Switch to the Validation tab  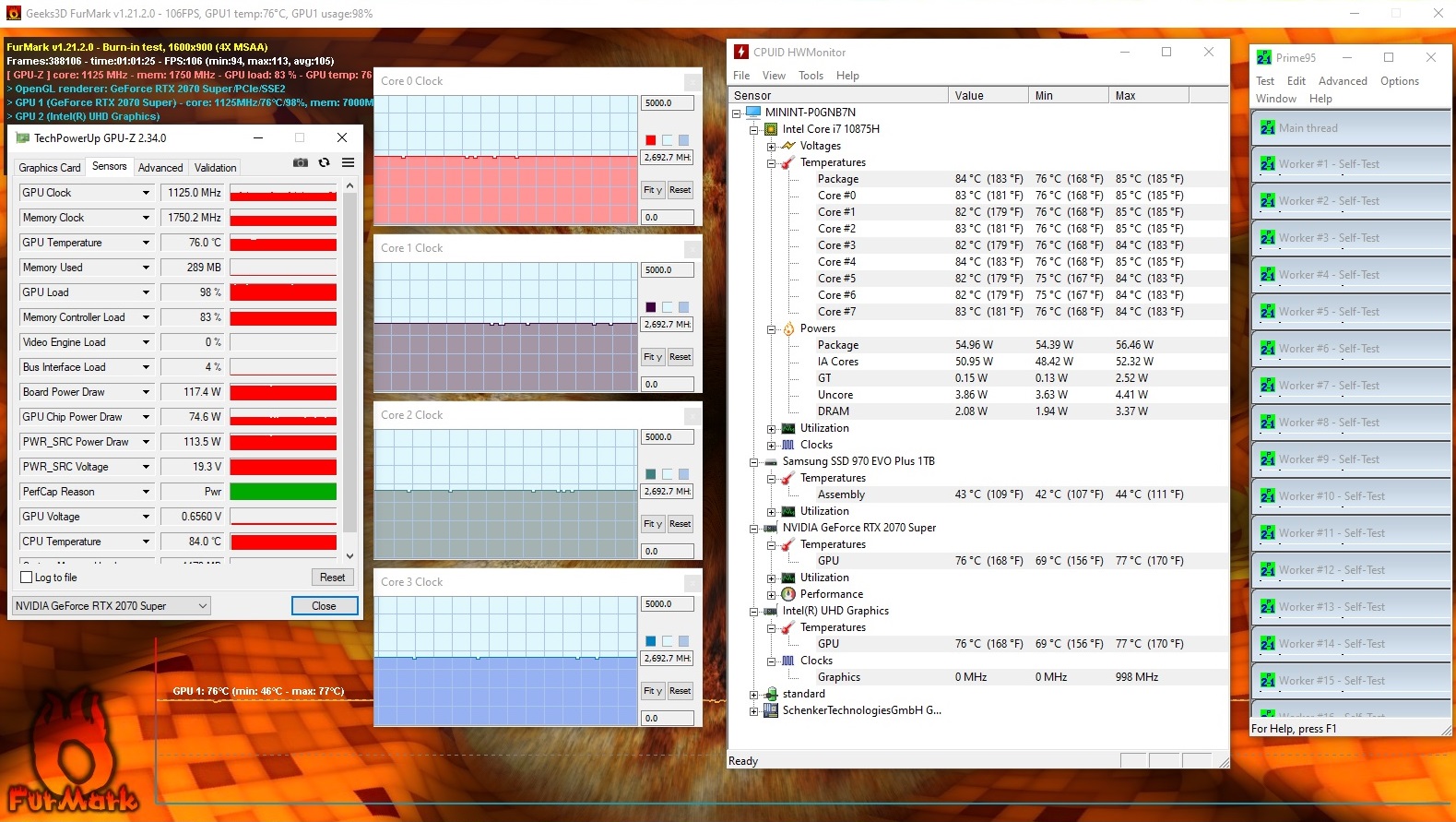216,168
